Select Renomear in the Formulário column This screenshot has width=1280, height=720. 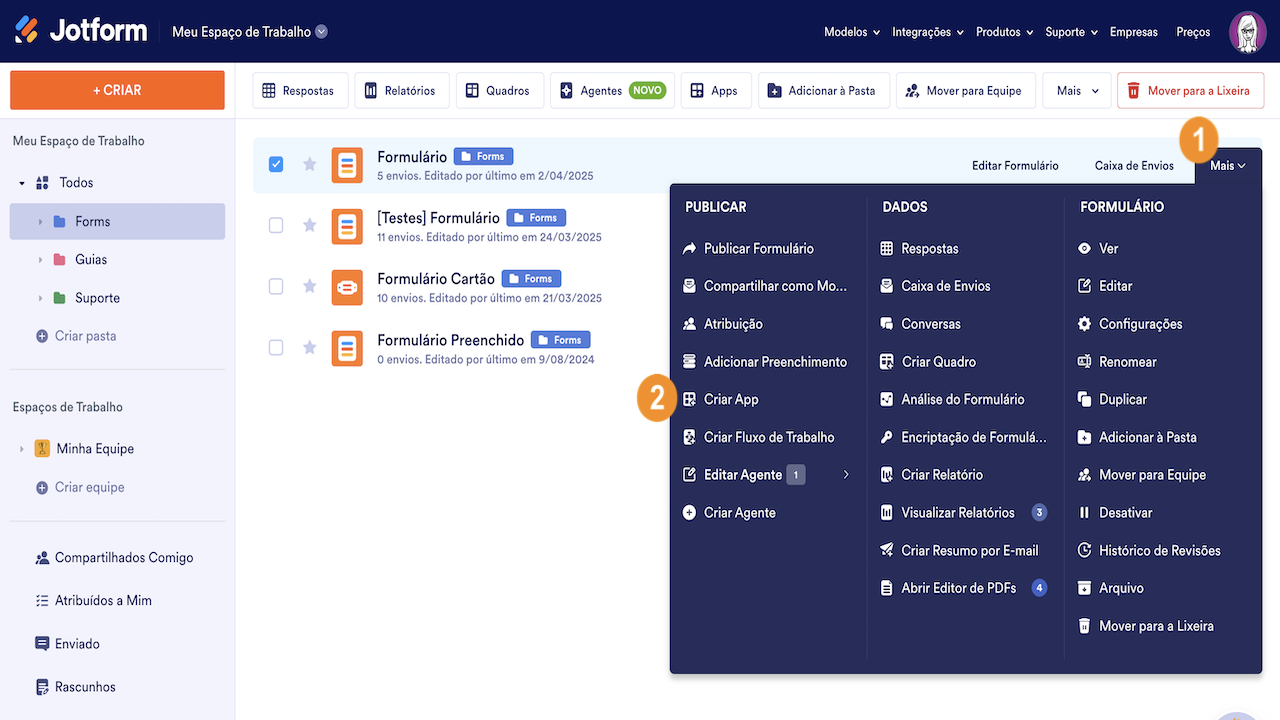(1117, 362)
